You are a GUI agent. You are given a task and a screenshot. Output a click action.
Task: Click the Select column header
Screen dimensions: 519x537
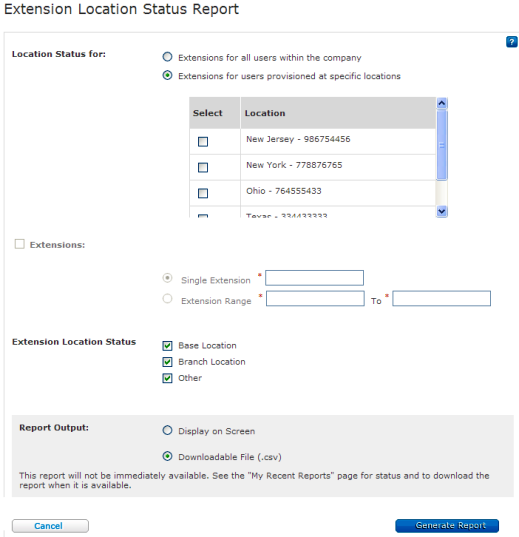[x=215, y=113]
